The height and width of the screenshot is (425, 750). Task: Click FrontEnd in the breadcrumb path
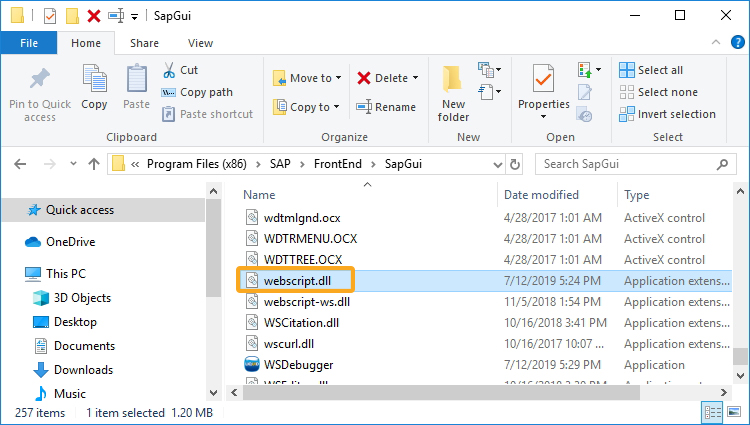pyautogui.click(x=338, y=164)
